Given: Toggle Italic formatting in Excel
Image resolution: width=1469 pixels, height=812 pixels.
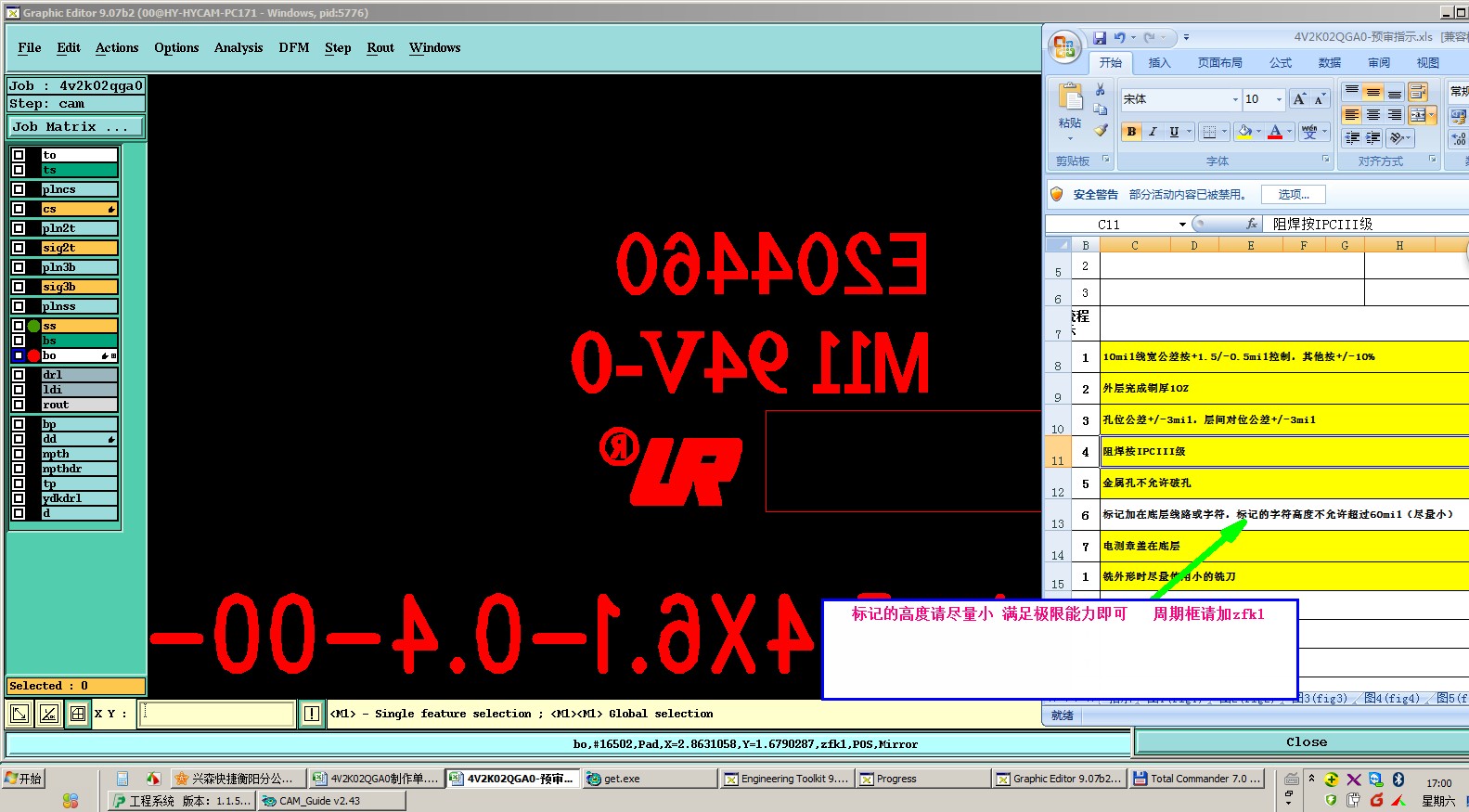Looking at the screenshot, I should [x=1153, y=132].
